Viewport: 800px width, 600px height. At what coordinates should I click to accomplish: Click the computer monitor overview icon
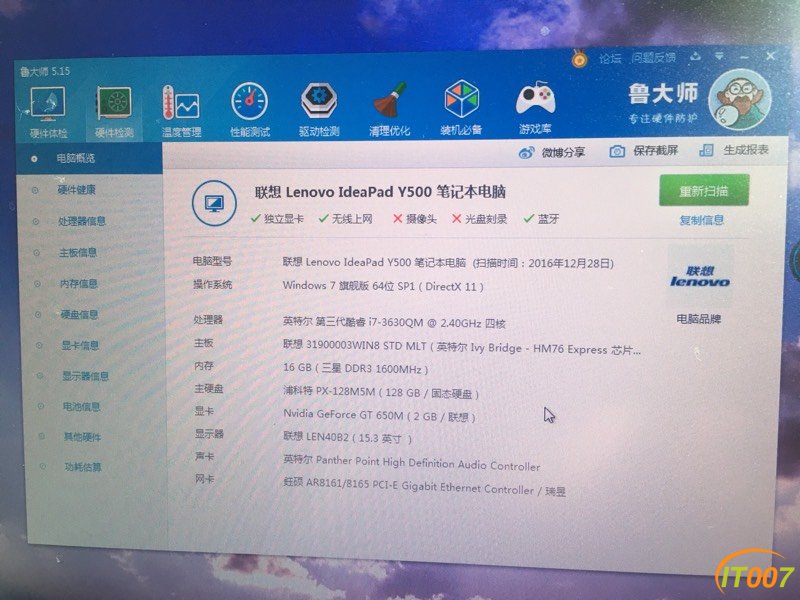pos(214,203)
